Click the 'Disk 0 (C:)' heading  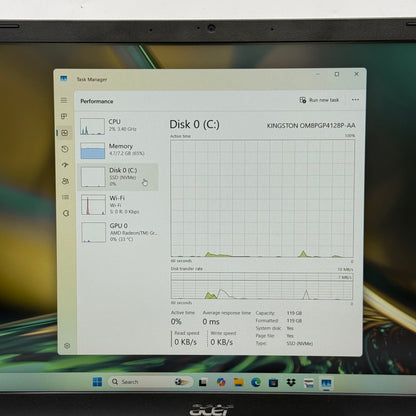click(195, 124)
